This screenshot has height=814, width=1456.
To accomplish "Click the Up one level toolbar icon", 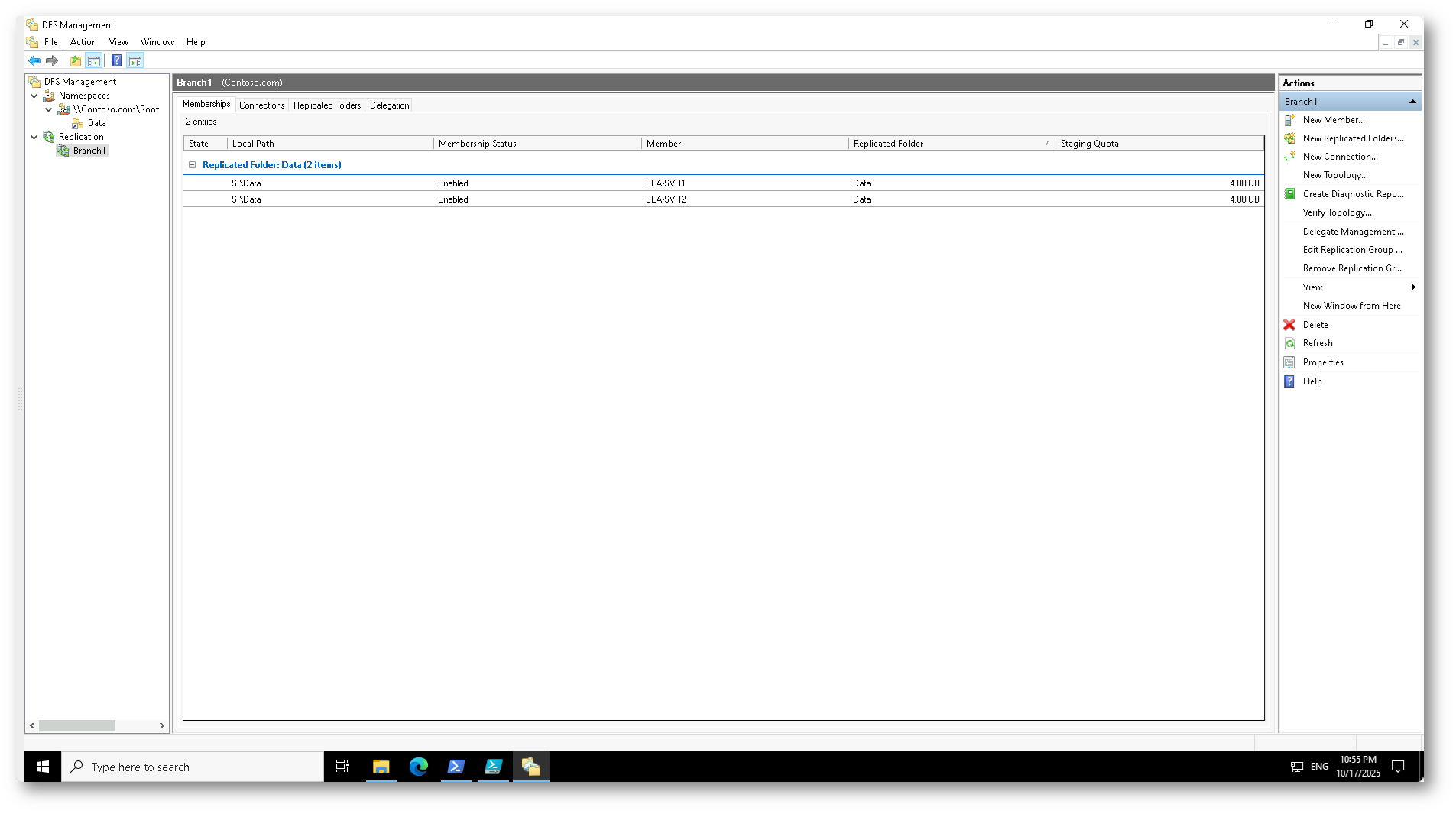I will click(75, 61).
